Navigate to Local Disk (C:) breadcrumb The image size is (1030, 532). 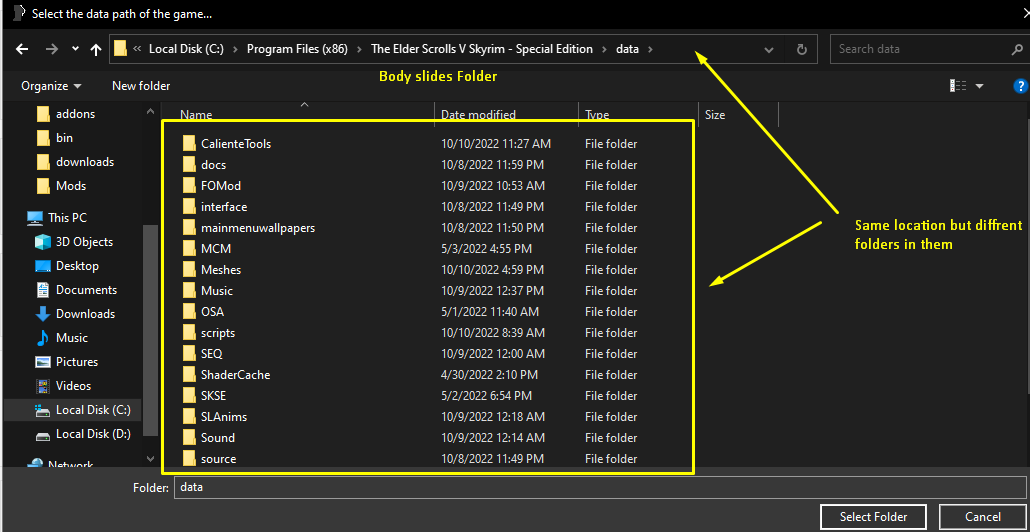click(186, 49)
